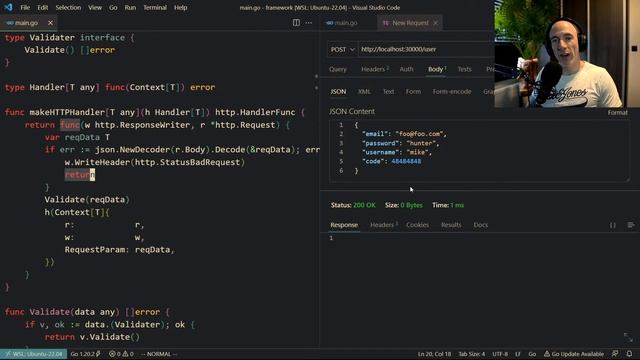Open the Docs response tab

point(480,225)
